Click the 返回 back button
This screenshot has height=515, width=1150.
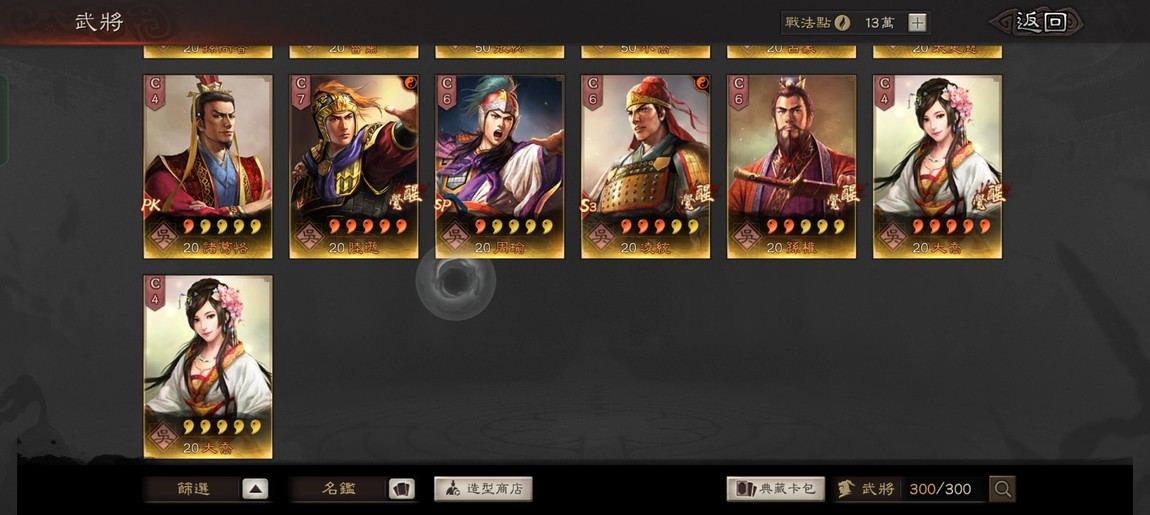coord(1037,22)
